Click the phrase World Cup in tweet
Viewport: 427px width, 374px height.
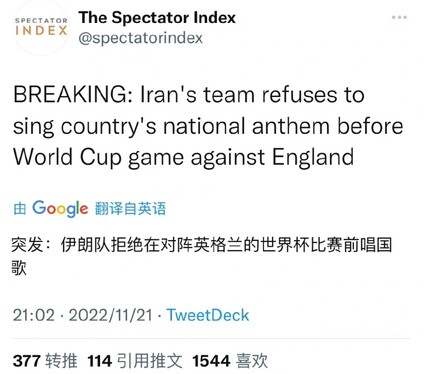67,157
